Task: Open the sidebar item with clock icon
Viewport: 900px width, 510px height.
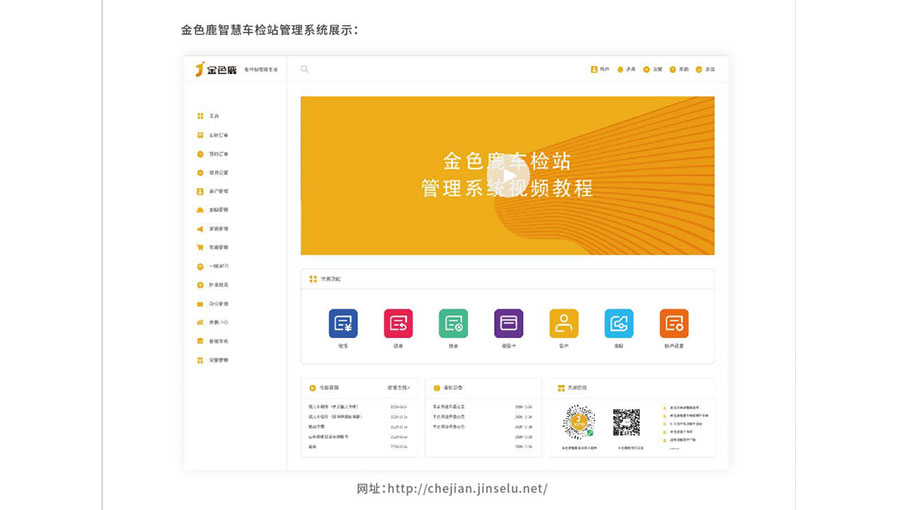Action: click(x=212, y=154)
